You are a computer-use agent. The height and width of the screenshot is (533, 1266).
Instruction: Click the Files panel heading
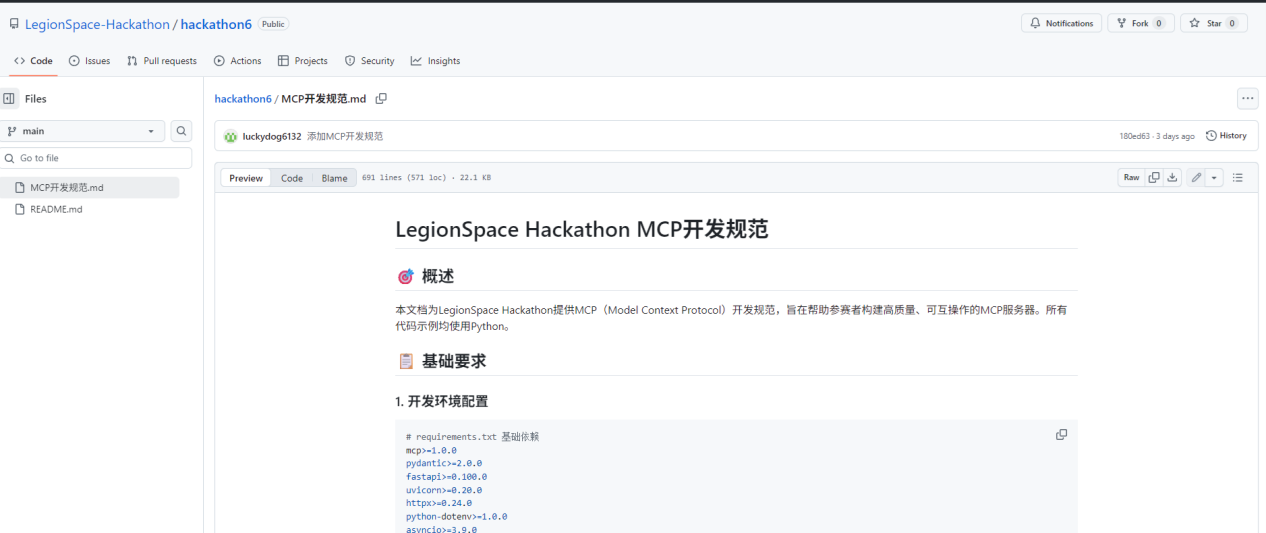coord(36,99)
